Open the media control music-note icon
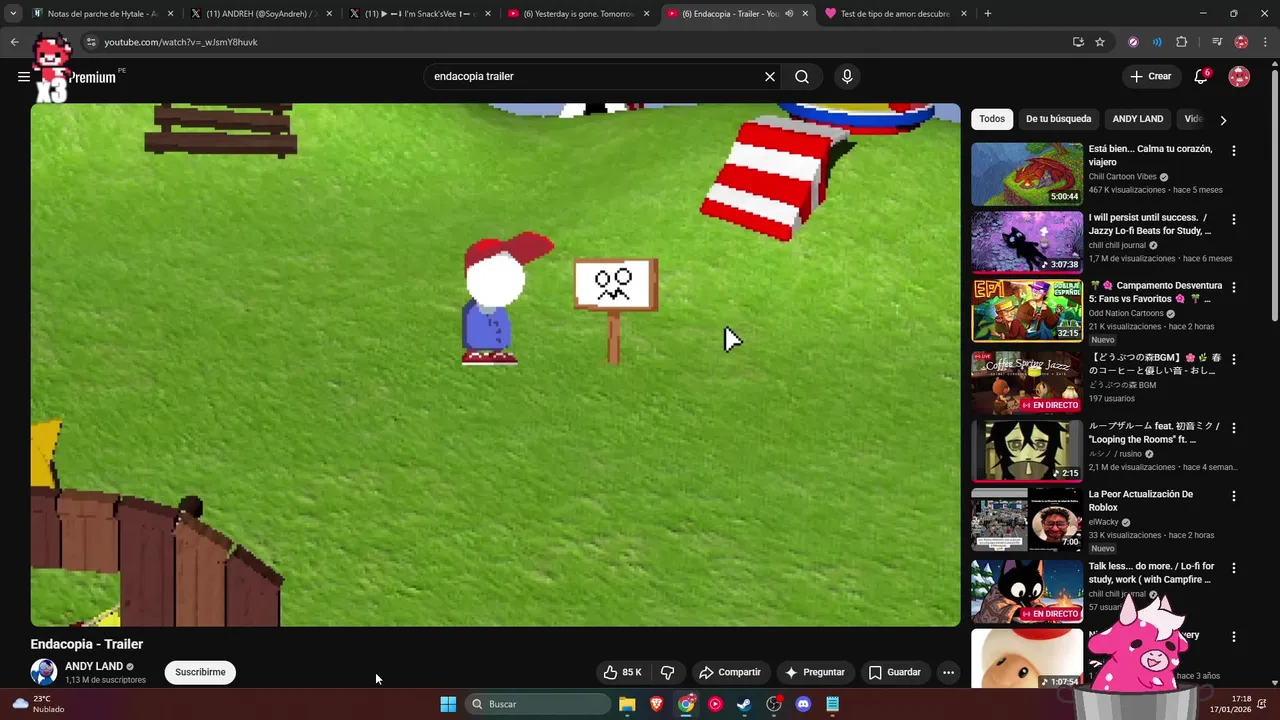Image resolution: width=1280 pixels, height=720 pixels. pos(1217,42)
